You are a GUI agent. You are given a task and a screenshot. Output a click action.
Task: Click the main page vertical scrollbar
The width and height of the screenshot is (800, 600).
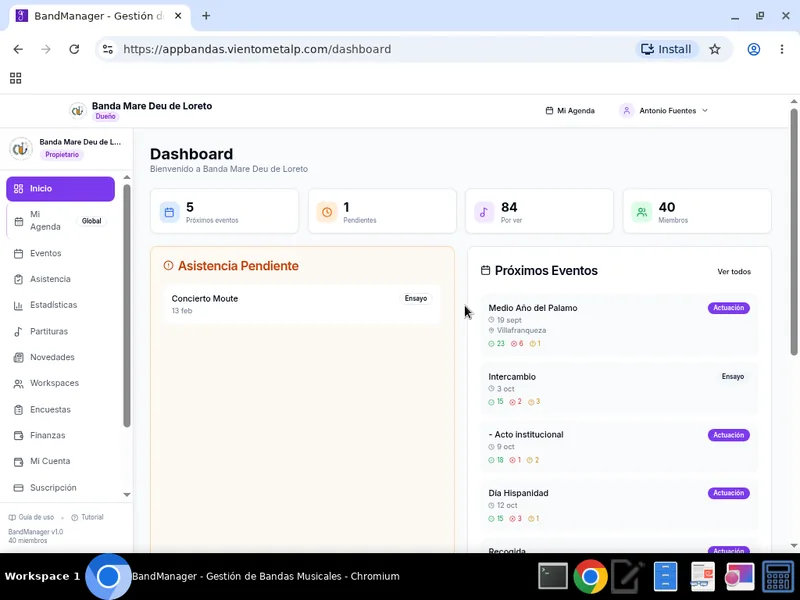(x=793, y=232)
